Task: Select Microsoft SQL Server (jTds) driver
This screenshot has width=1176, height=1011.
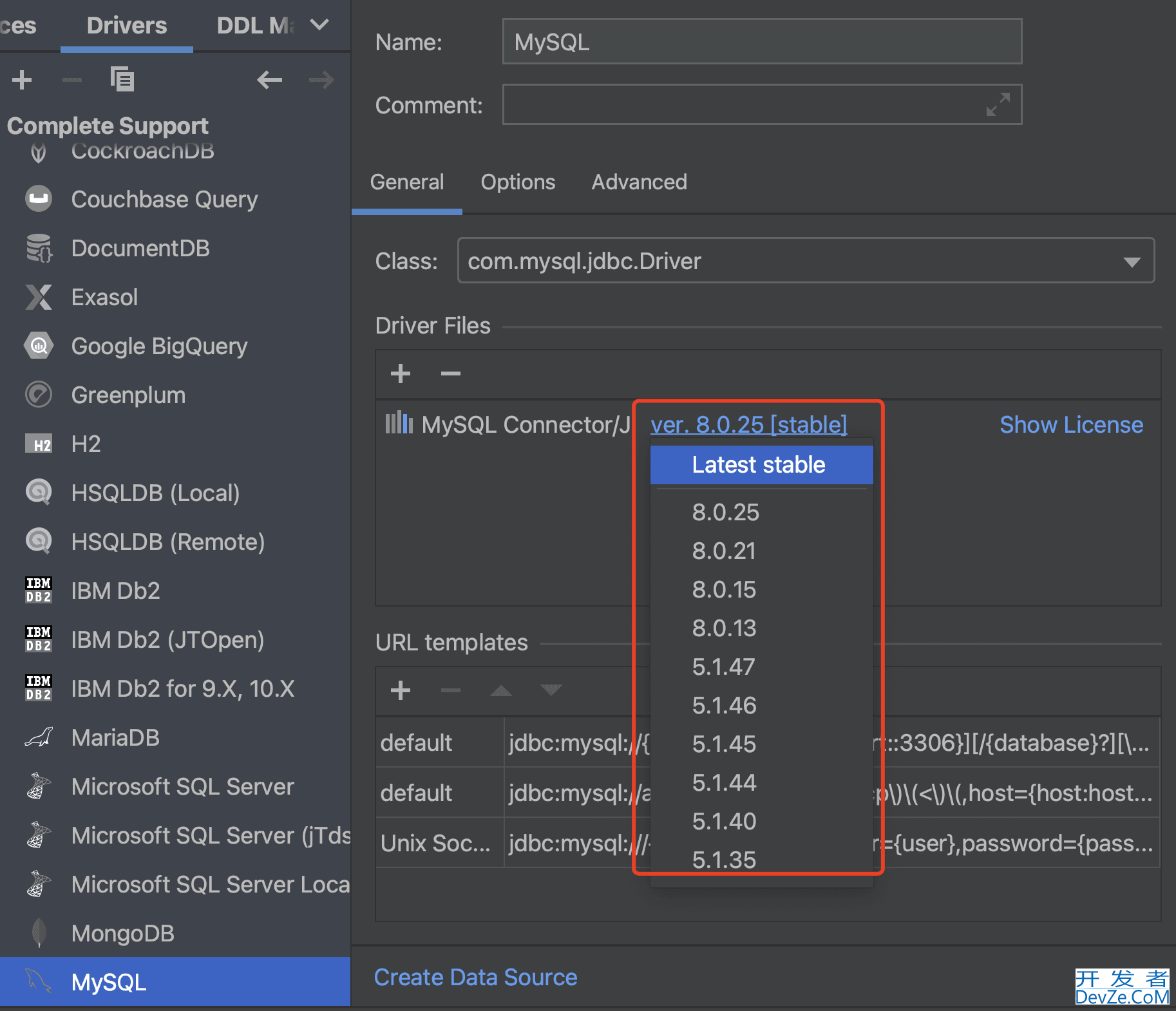Action: tap(175, 835)
